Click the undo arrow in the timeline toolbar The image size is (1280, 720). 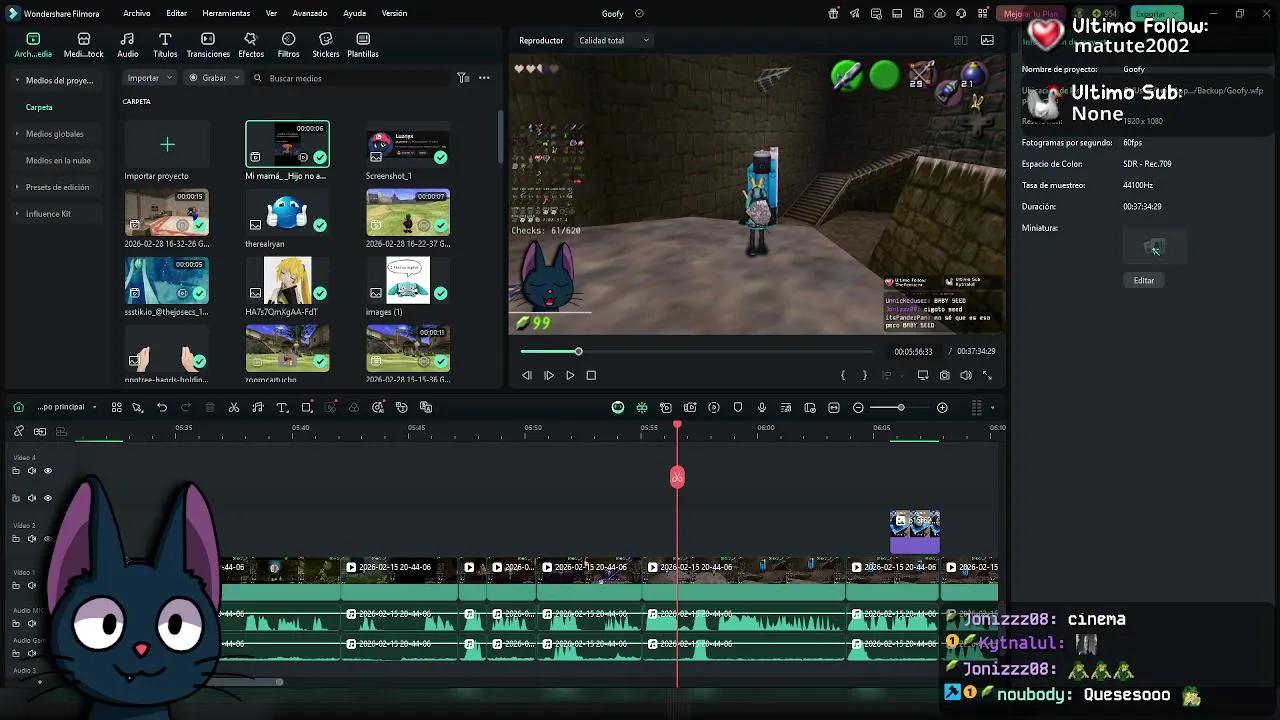pyautogui.click(x=162, y=407)
